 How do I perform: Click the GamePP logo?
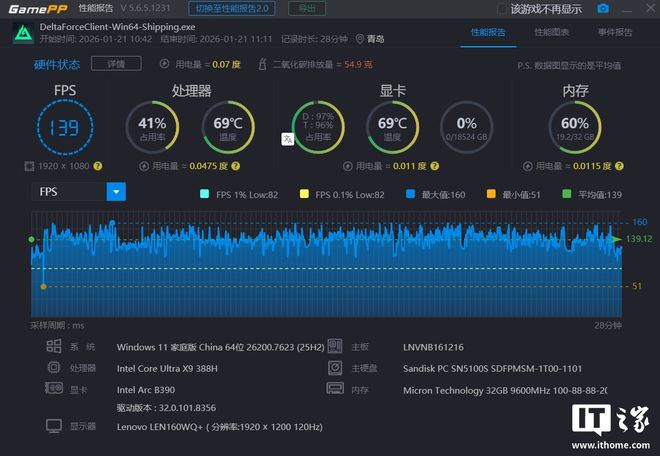pyautogui.click(x=38, y=8)
